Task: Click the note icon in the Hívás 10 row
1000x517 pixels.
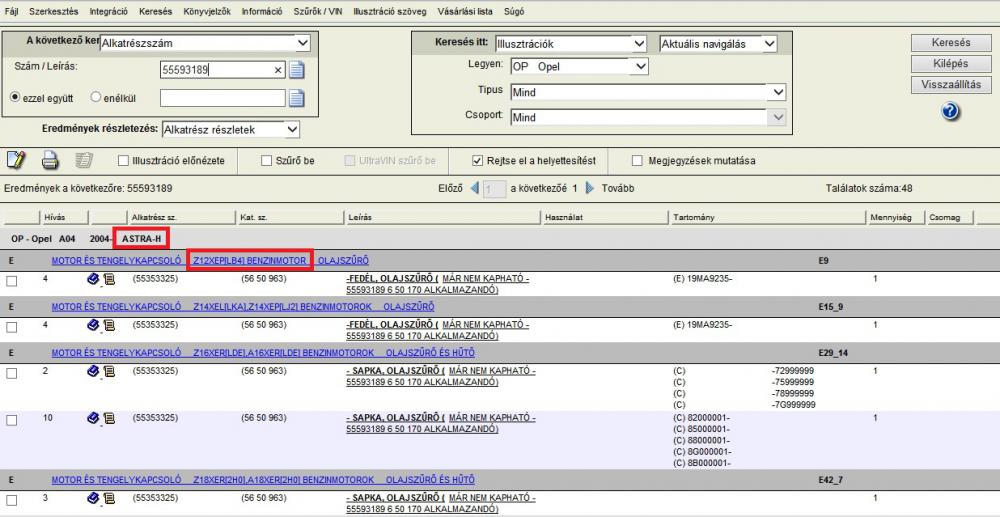Action: point(109,420)
